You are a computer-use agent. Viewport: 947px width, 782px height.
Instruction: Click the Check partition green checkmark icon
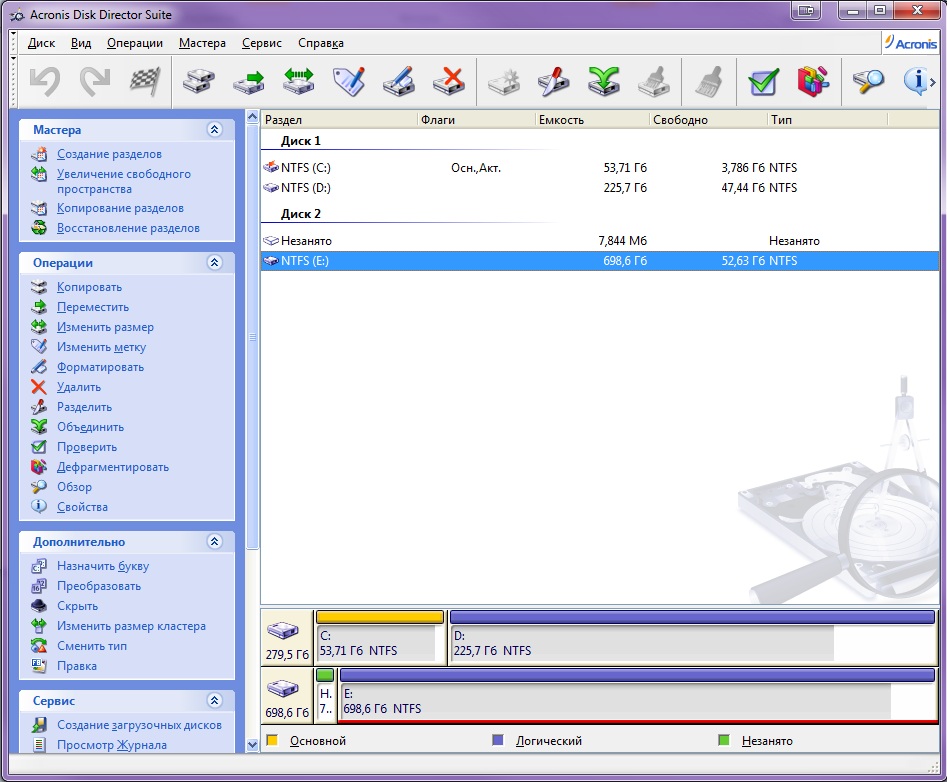(763, 82)
